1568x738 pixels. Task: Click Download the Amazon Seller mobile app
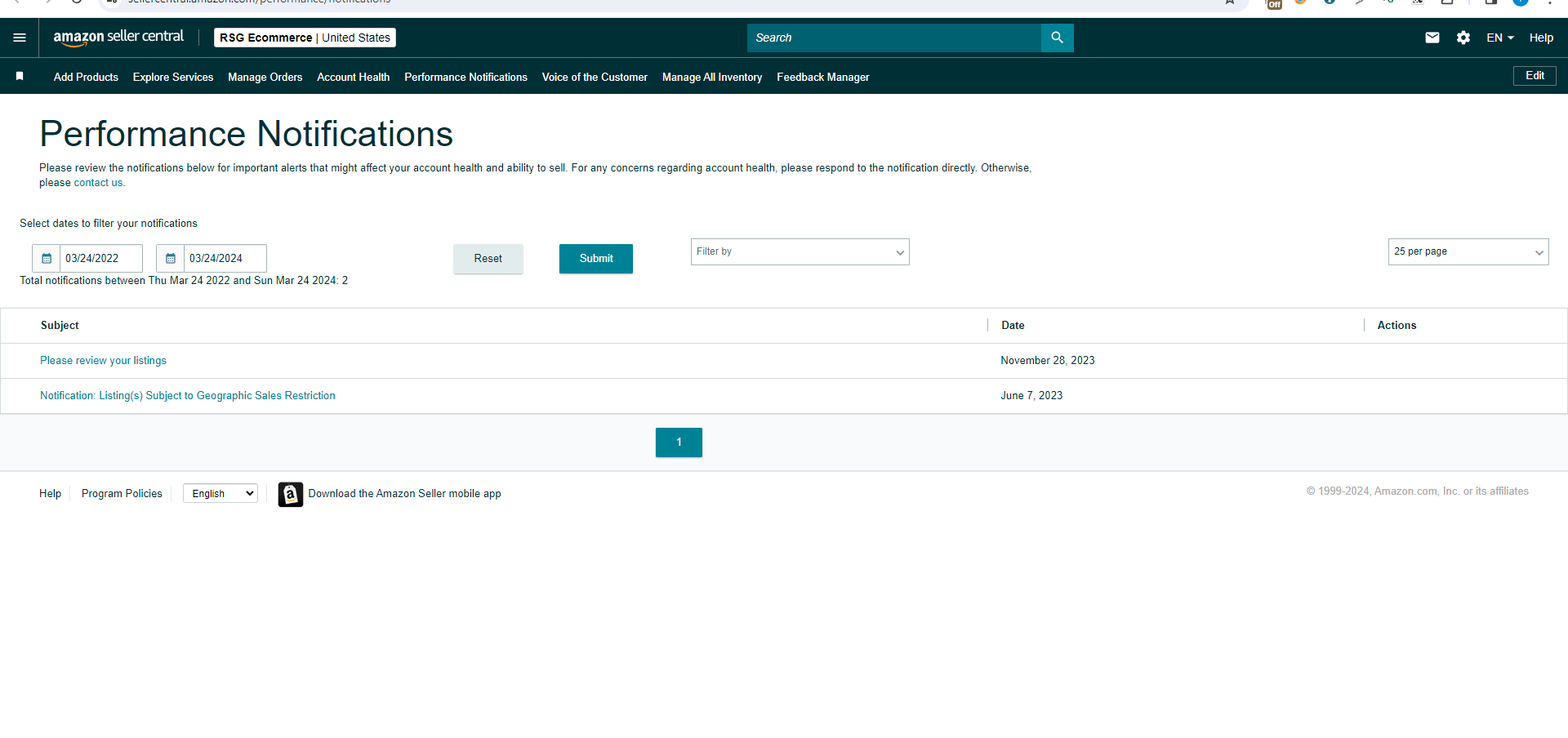pos(404,493)
